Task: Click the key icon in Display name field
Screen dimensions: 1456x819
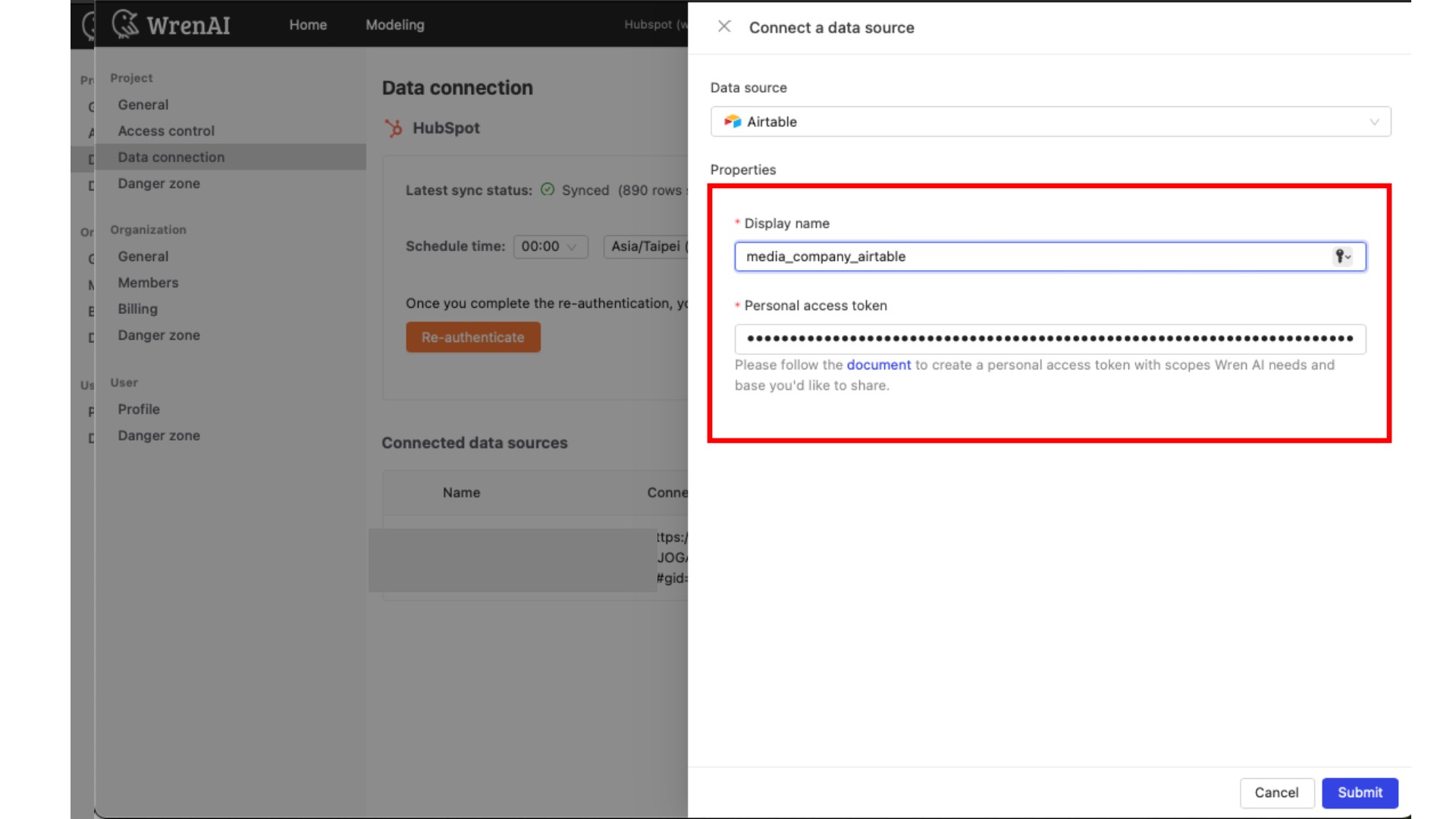Action: click(x=1342, y=256)
